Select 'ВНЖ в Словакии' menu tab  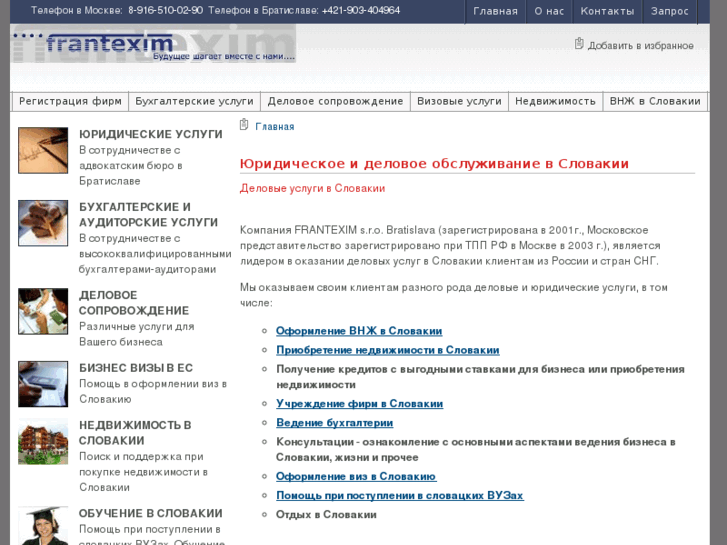[x=655, y=101]
